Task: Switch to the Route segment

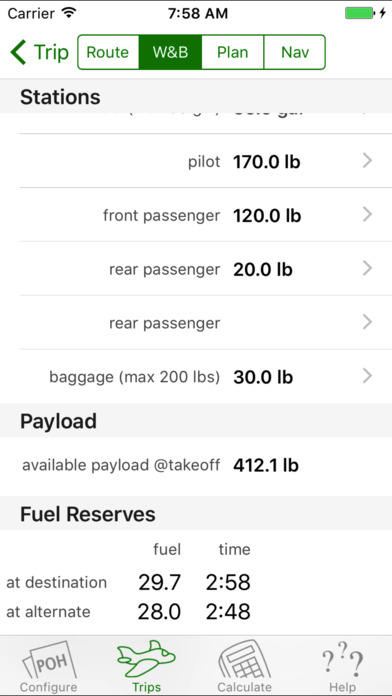Action: tap(108, 52)
